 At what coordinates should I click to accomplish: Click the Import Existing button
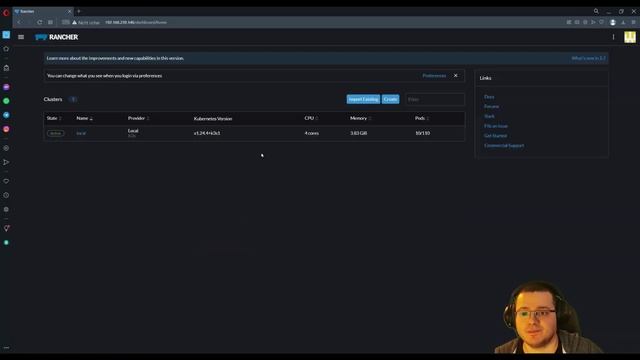(x=363, y=99)
